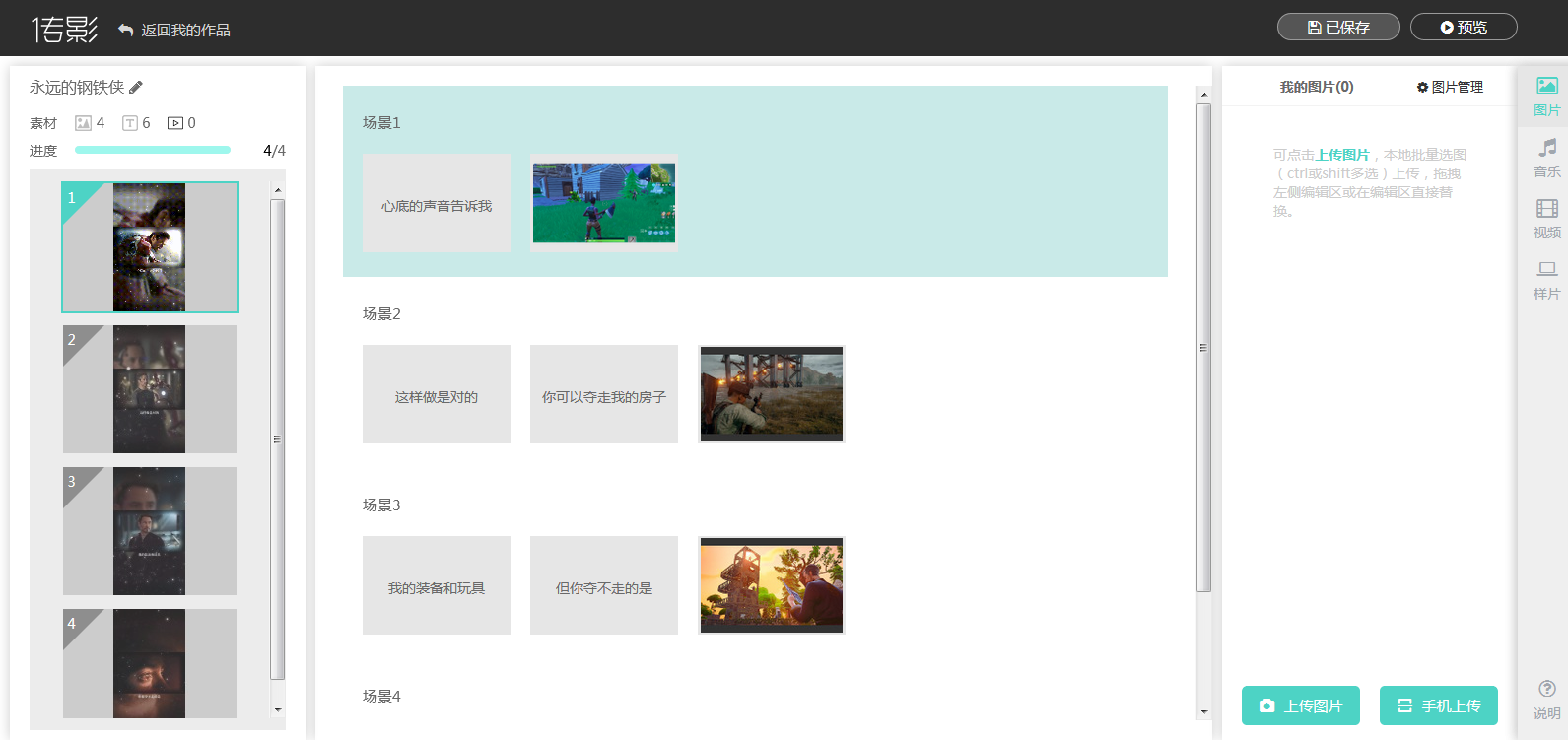Select the soldier image in 场景2
This screenshot has height=740, width=1568.
coord(772,394)
